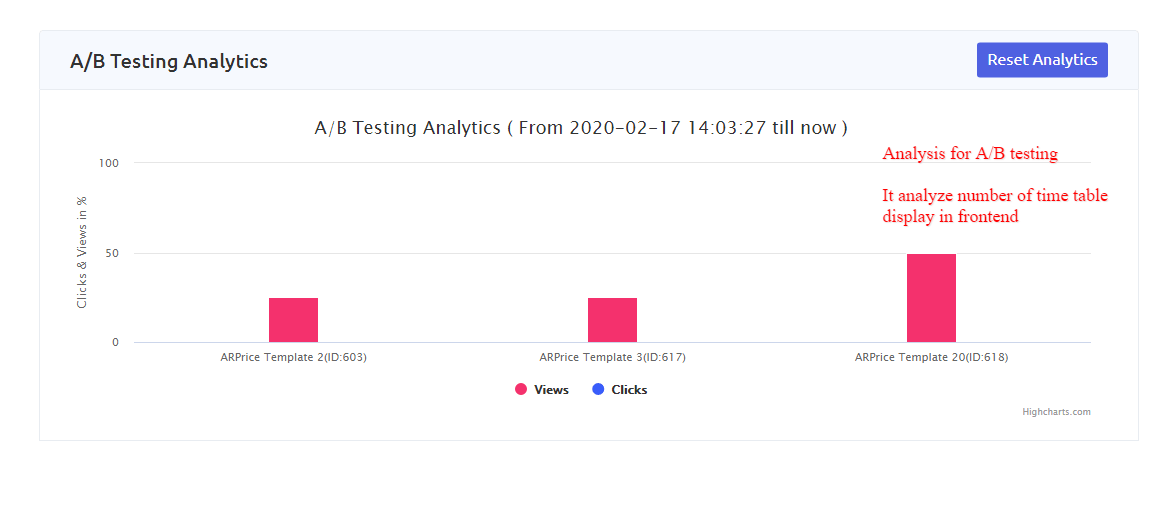The width and height of the screenshot is (1174, 513).
Task: Toggle the Views series legend label
Action: pos(551,390)
